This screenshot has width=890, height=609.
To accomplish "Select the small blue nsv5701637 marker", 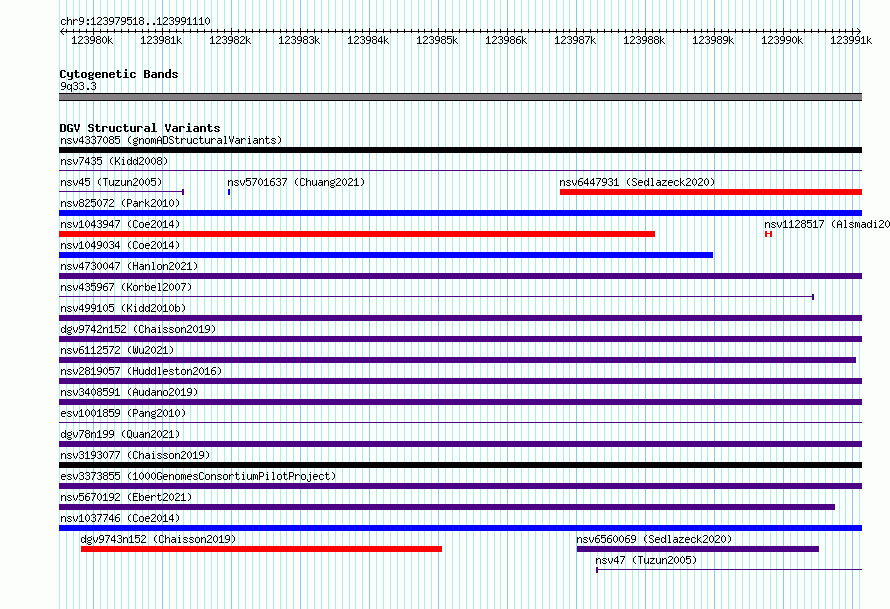I will pos(229,192).
